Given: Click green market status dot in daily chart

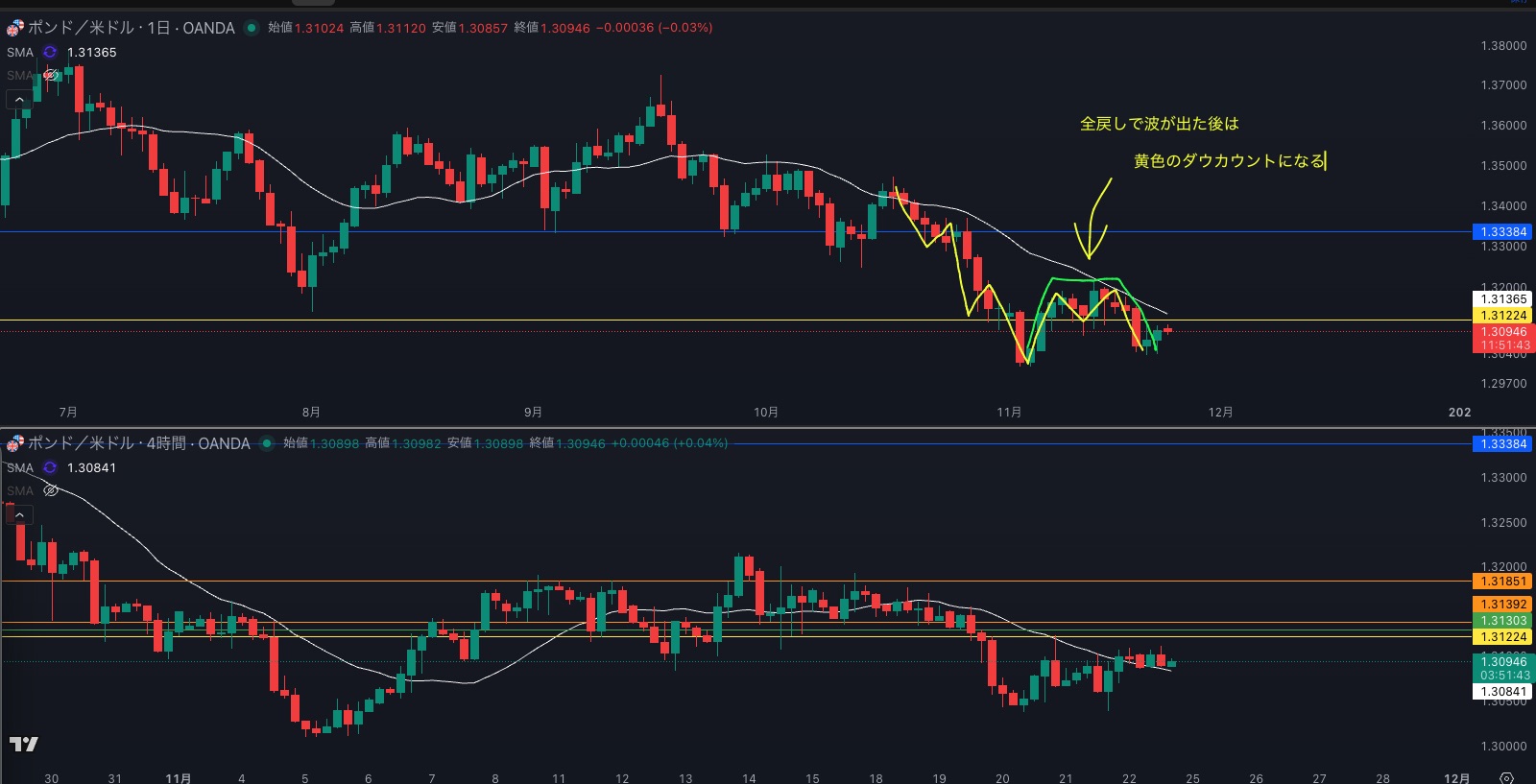Looking at the screenshot, I should tap(252, 28).
